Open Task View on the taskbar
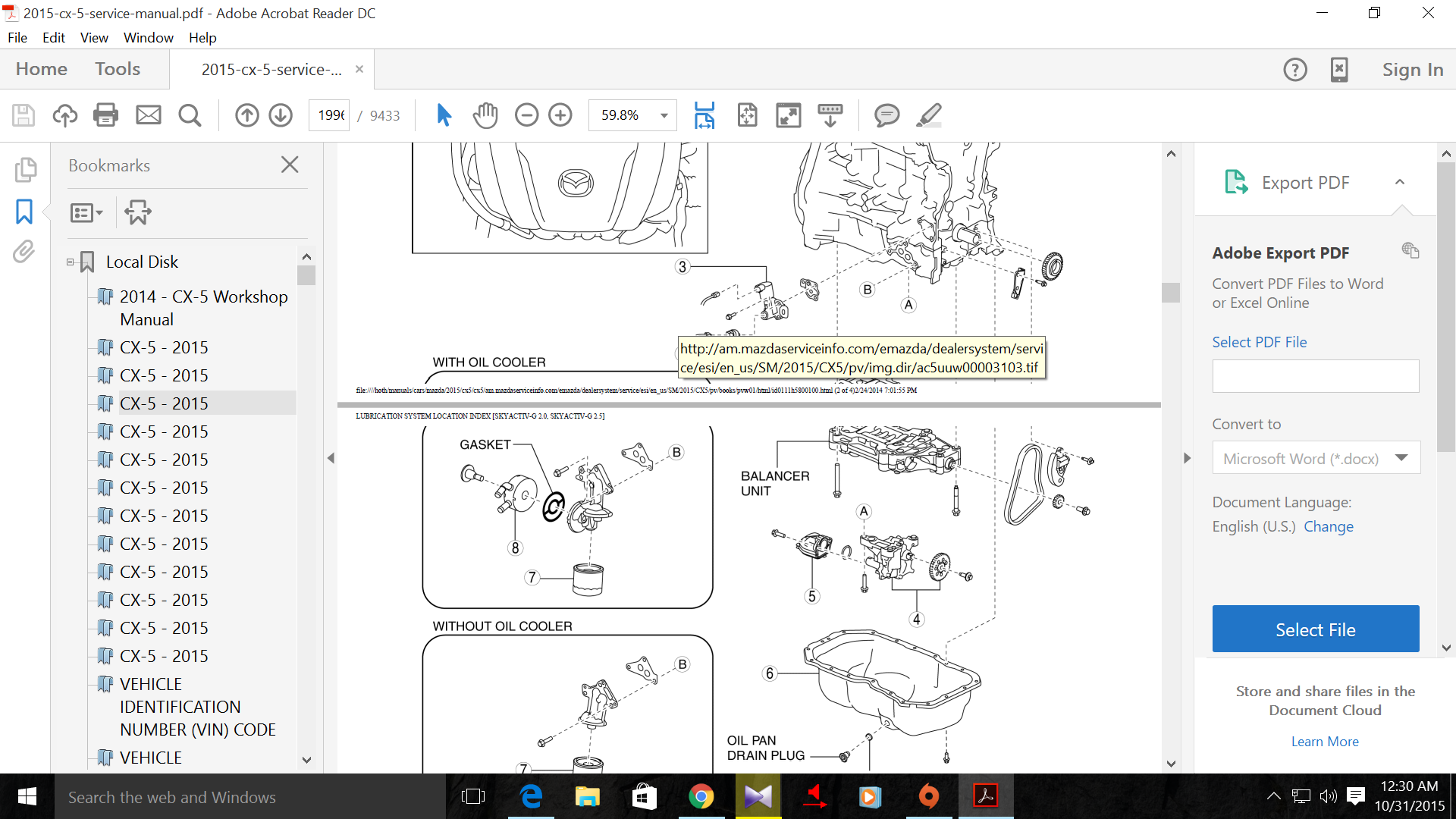This screenshot has height=819, width=1456. (x=472, y=796)
